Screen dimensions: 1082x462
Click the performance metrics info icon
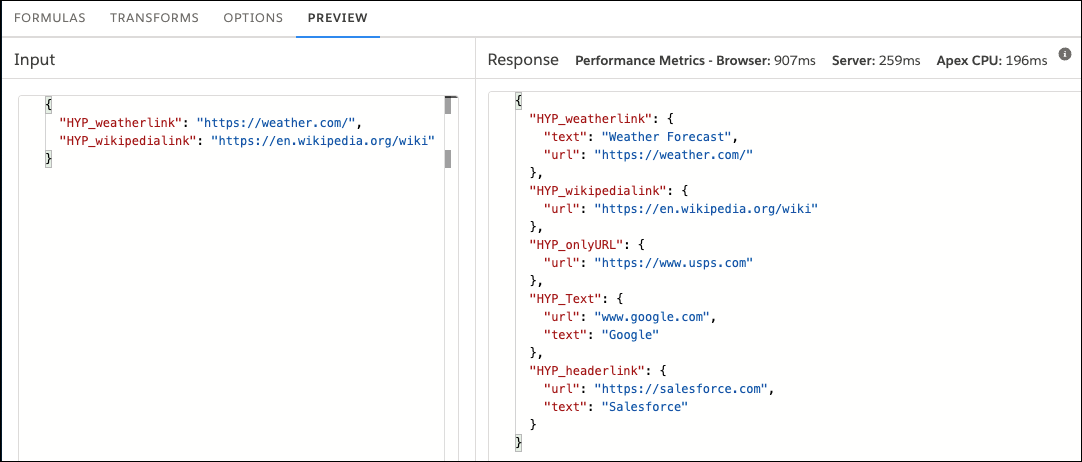1065,54
